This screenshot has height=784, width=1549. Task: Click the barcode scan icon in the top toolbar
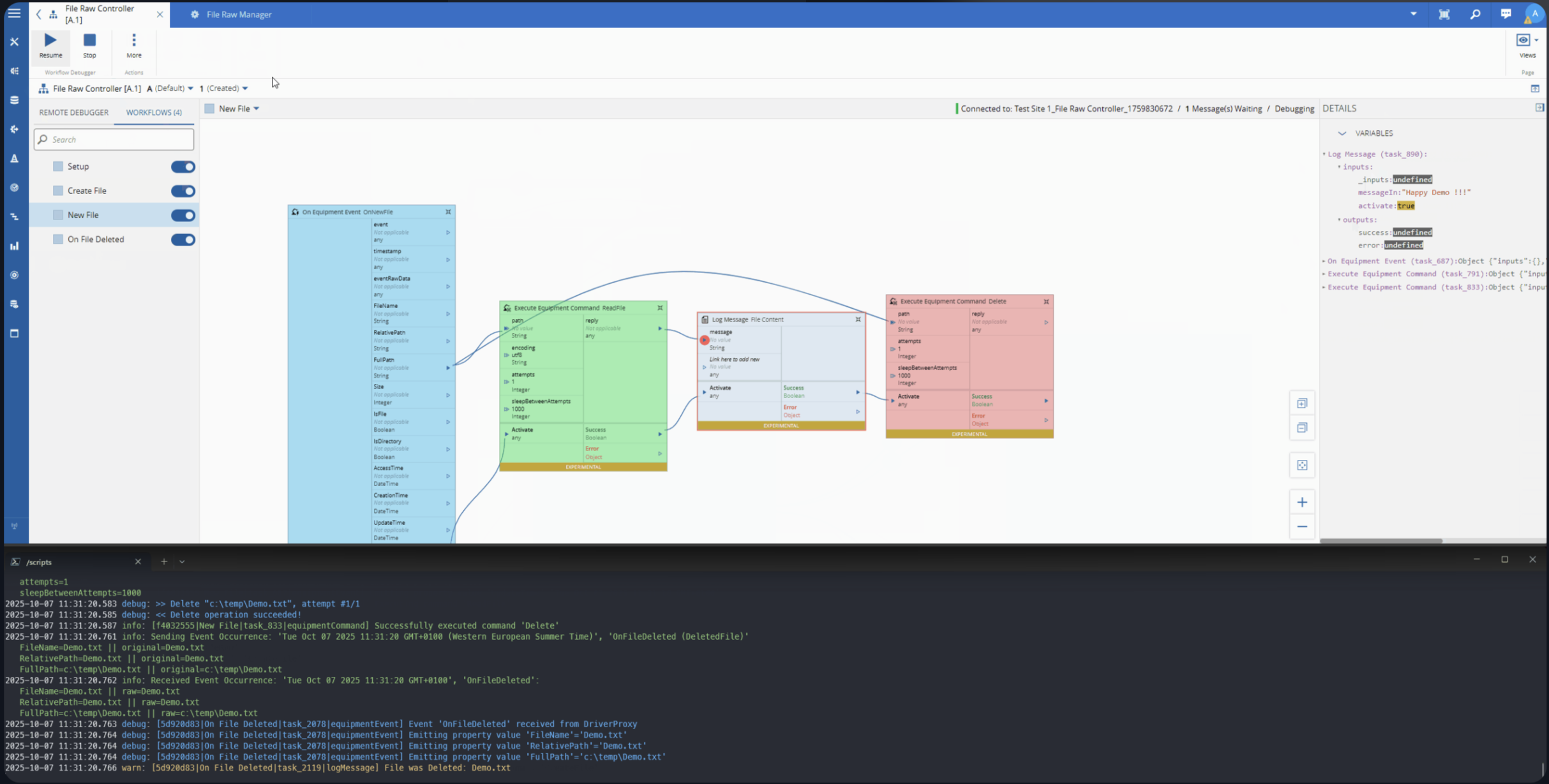click(x=1444, y=14)
